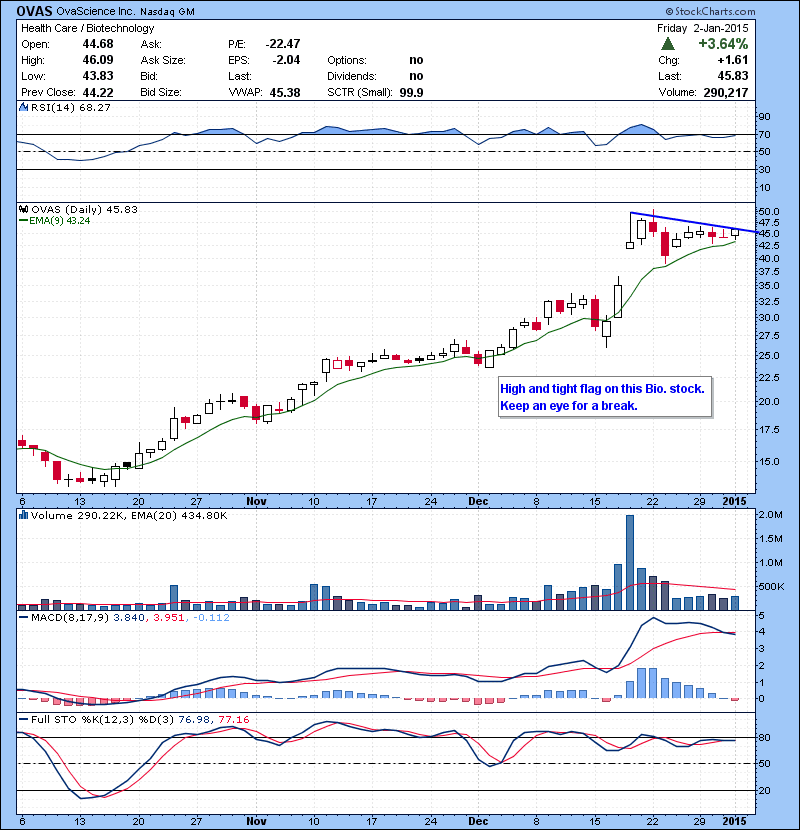Screen dimensions: 800x830
Task: Click the P/E value -22.47
Action: click(x=283, y=44)
